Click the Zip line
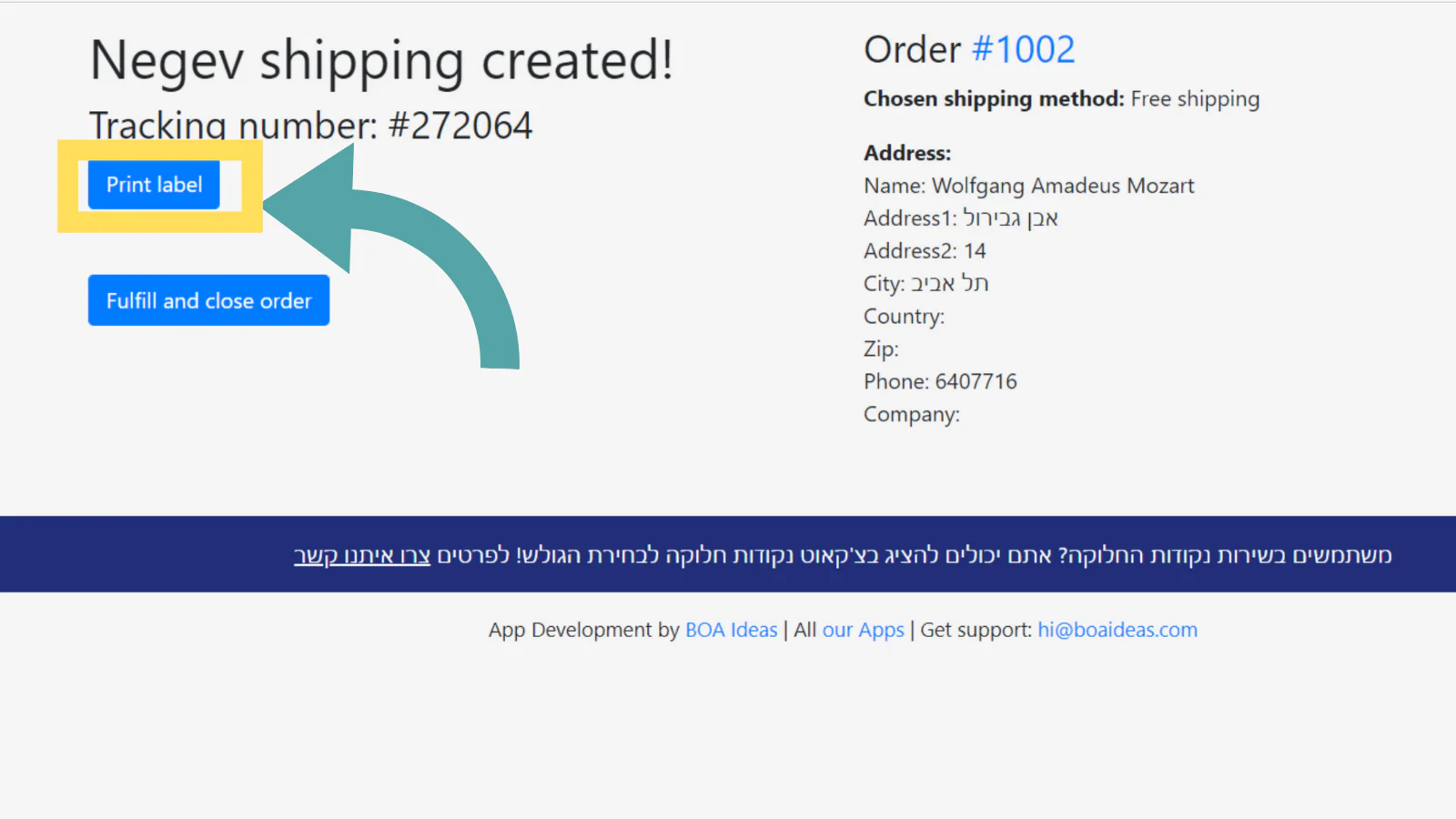 [x=881, y=349]
